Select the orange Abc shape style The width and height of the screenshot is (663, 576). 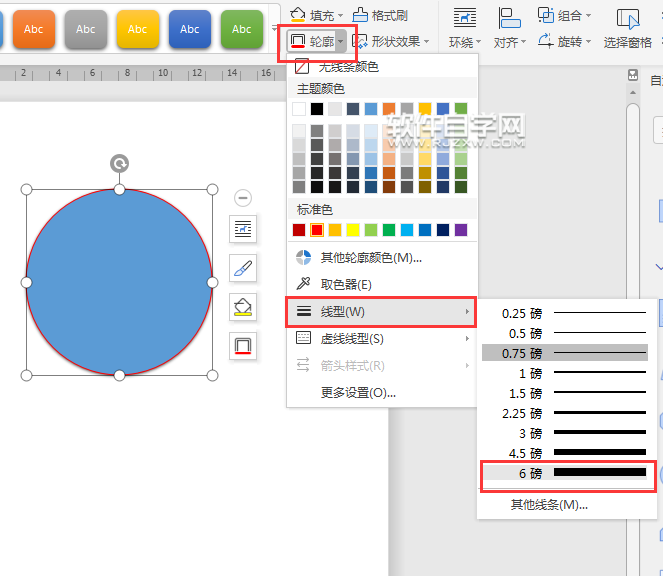34,29
